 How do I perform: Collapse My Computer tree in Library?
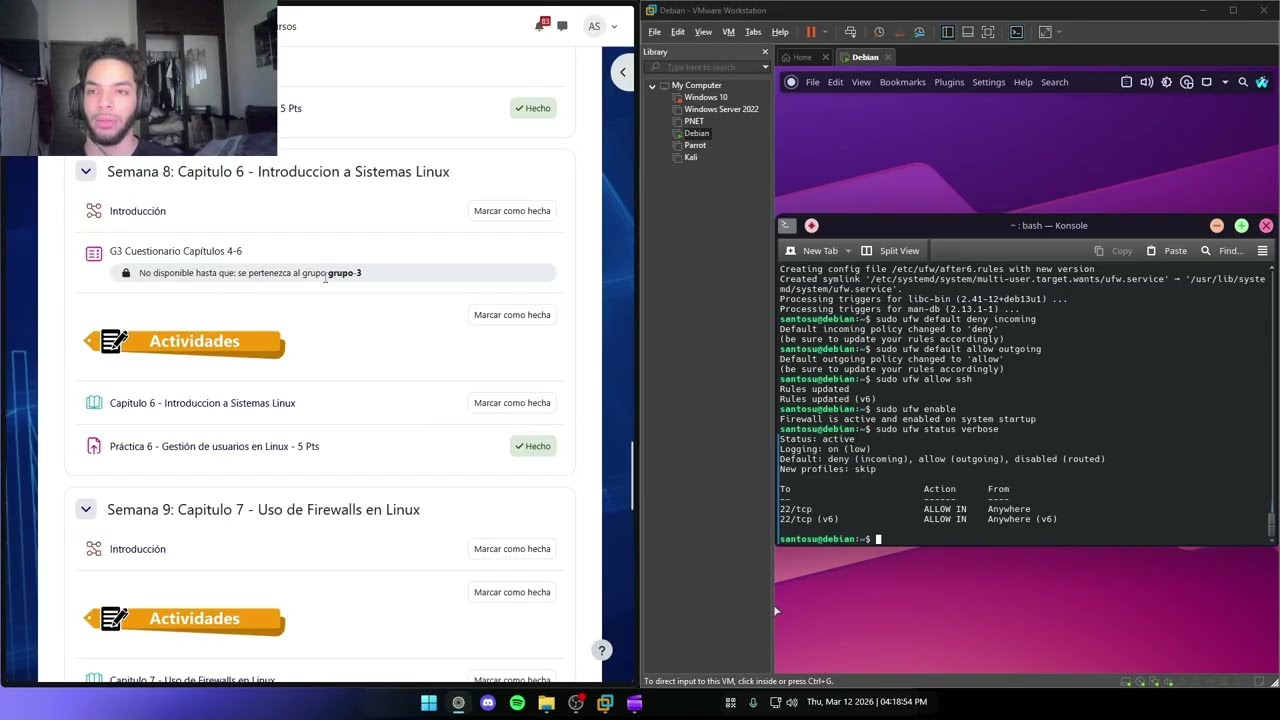click(652, 86)
